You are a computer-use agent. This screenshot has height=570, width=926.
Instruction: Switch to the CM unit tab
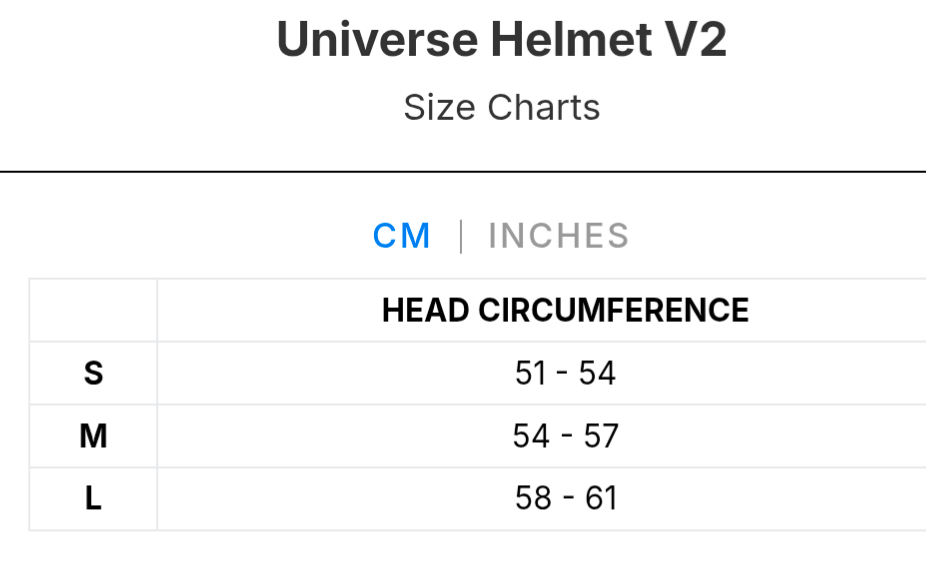click(x=402, y=236)
